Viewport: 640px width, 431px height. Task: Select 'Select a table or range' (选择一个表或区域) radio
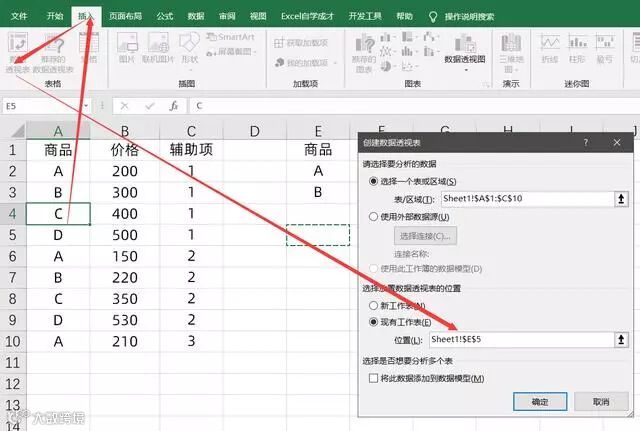(x=373, y=181)
